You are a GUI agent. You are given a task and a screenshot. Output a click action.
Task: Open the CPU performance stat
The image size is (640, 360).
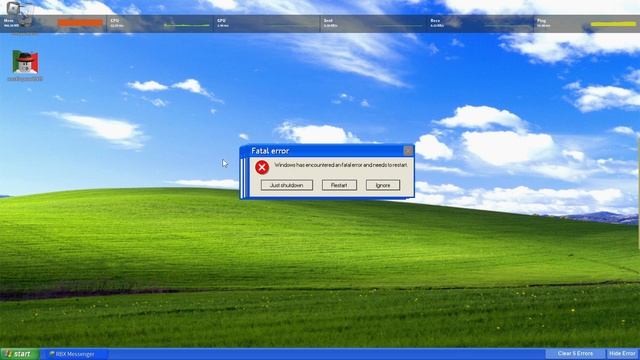coord(160,23)
